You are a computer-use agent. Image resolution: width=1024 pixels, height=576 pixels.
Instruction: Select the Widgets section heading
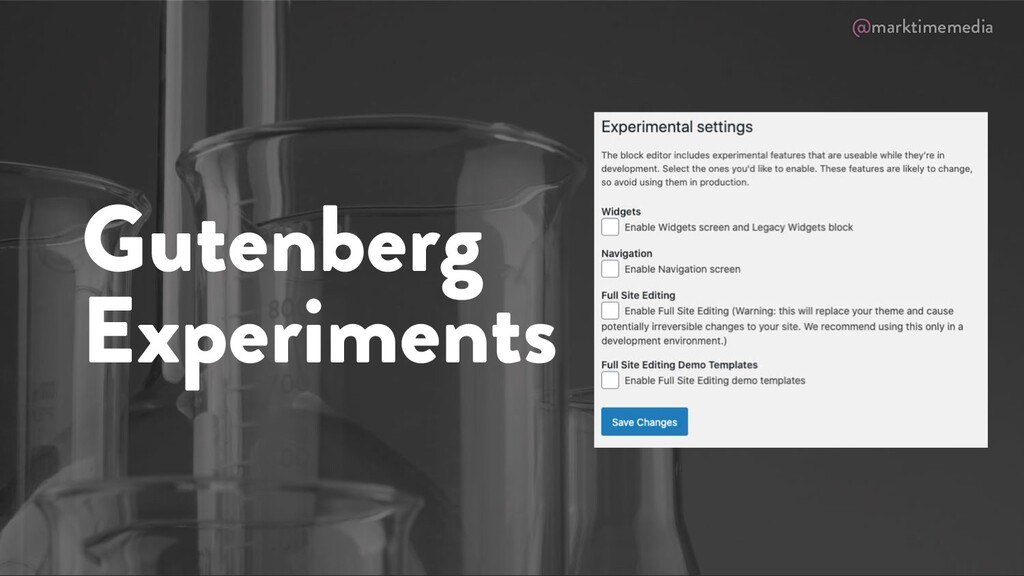tap(621, 212)
